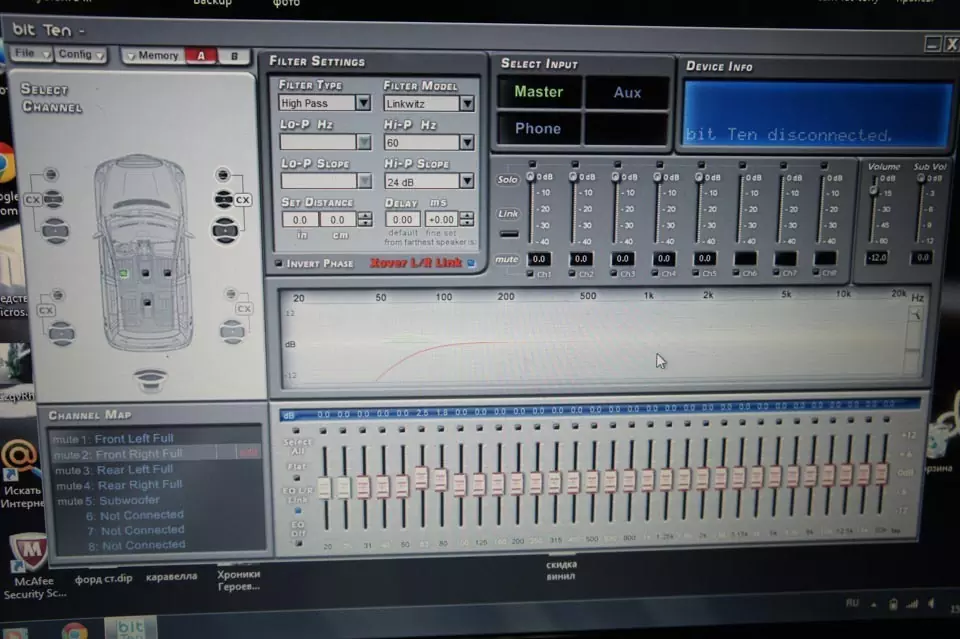
Task: Click the front right CX coaxial icon
Action: point(242,200)
